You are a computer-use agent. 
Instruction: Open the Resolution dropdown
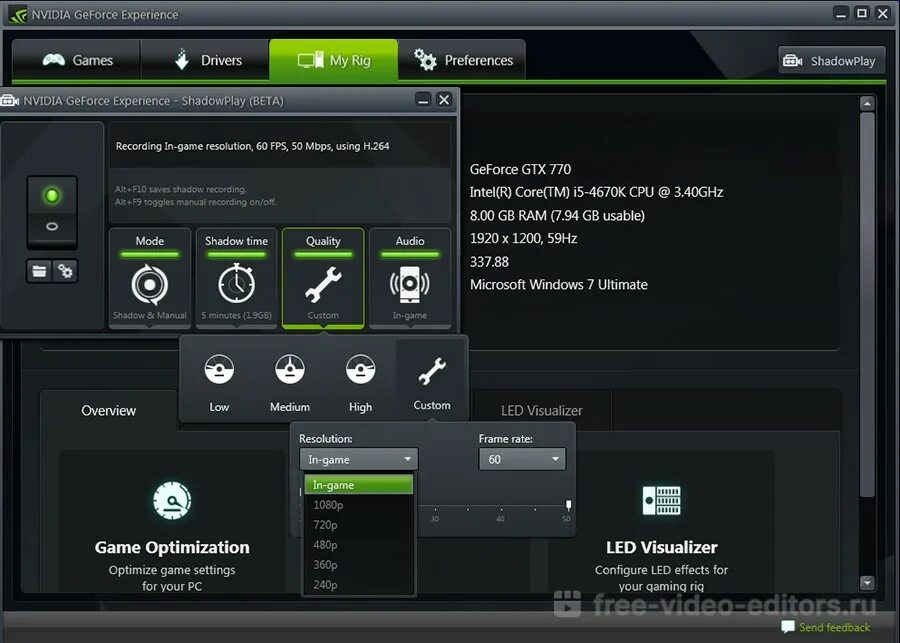[359, 459]
